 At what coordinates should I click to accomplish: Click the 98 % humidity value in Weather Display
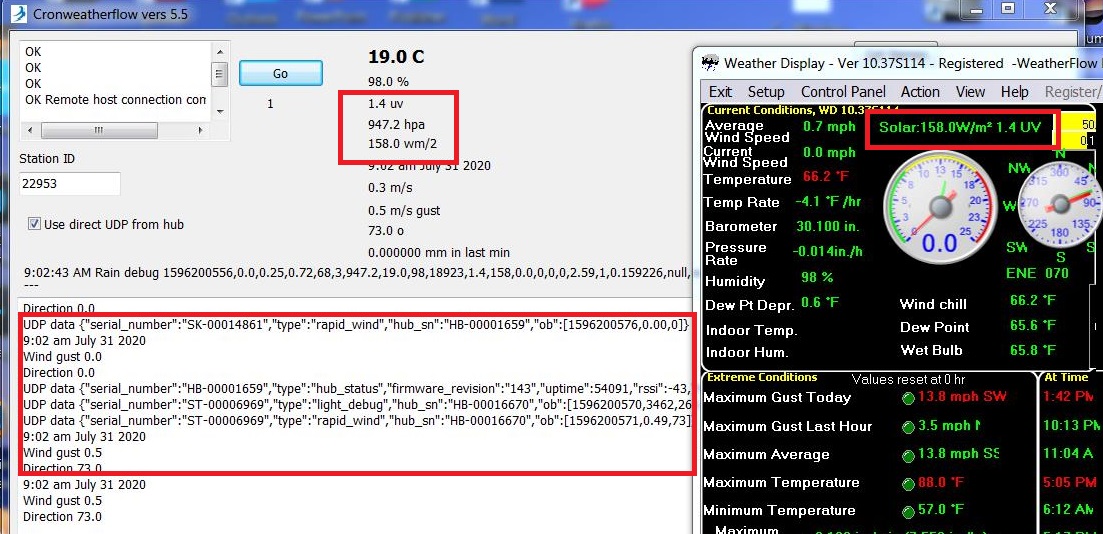pos(817,278)
